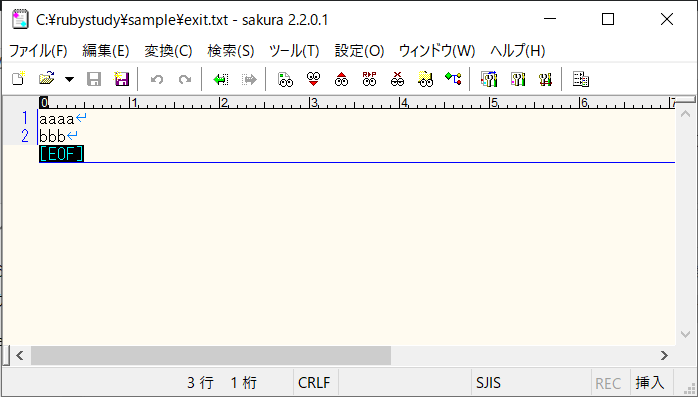Open Grep with the folder binoculars icon
The image size is (698, 397).
click(426, 79)
